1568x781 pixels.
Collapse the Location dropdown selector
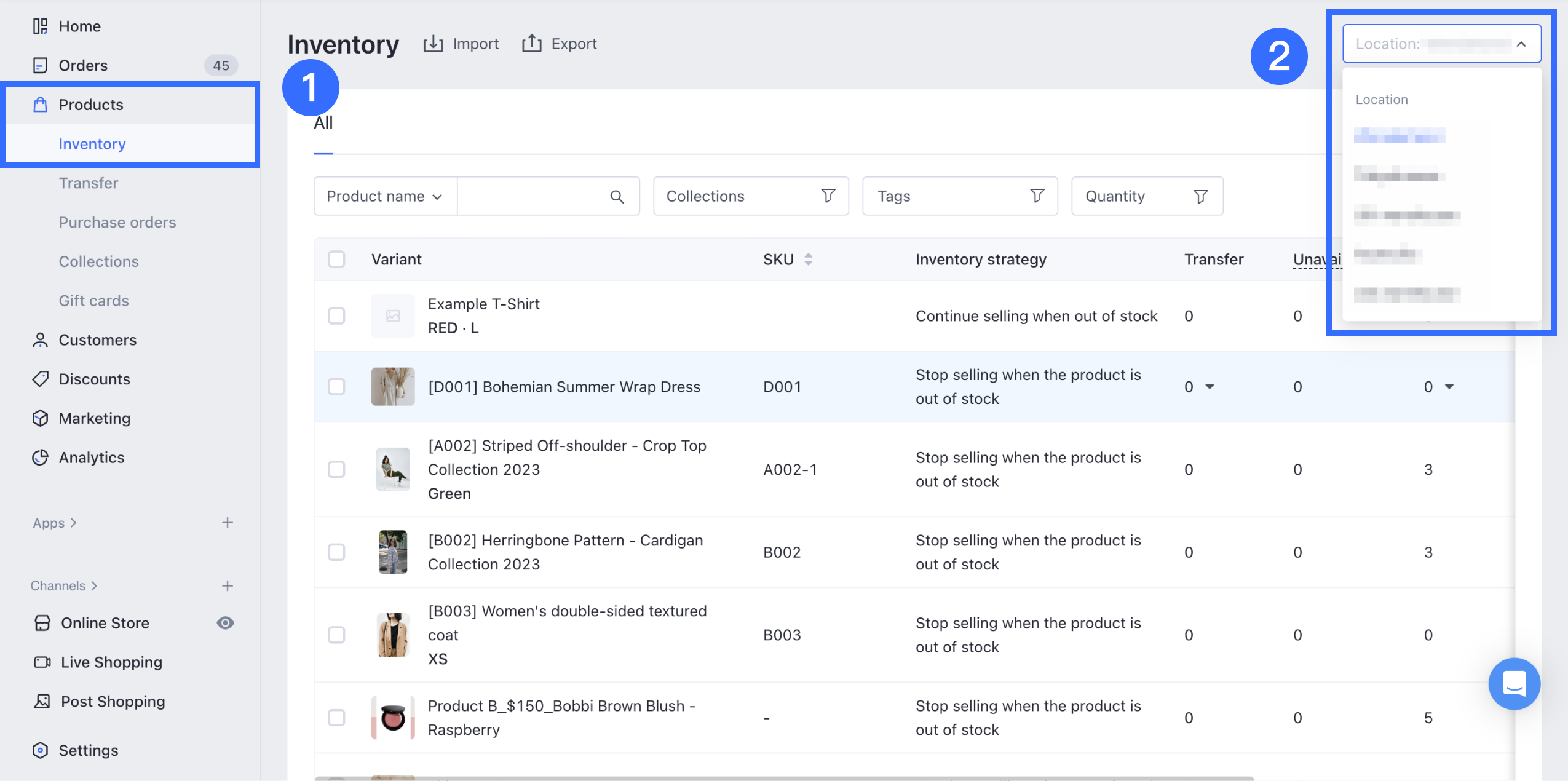1441,44
